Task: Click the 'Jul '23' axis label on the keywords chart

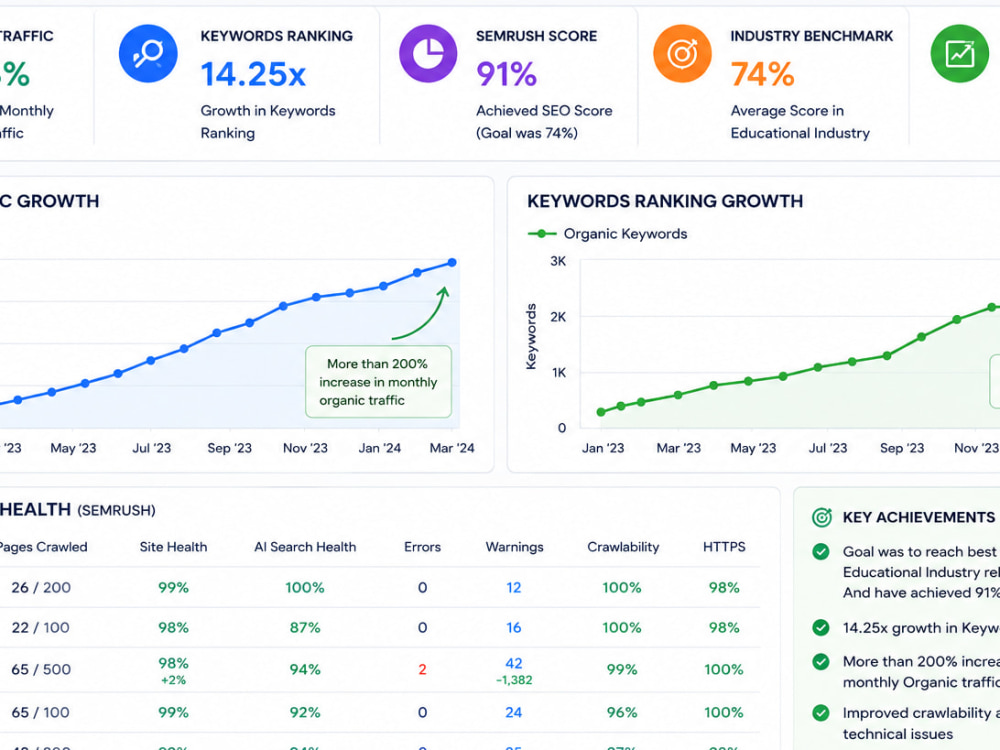Action: point(828,448)
